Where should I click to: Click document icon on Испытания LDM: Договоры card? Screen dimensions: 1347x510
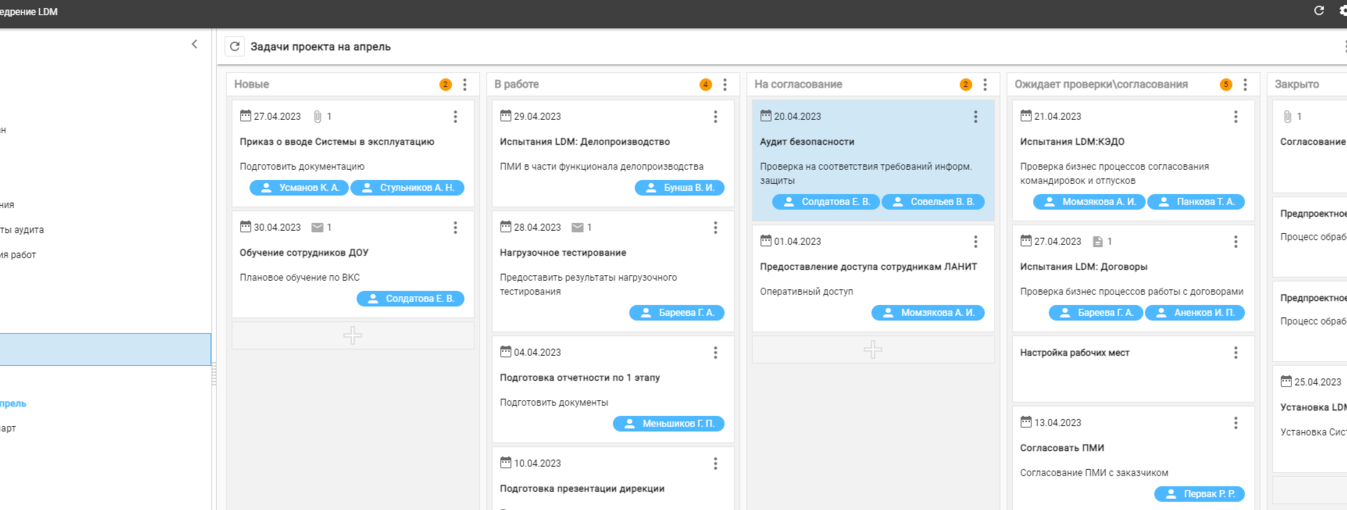click(1097, 242)
